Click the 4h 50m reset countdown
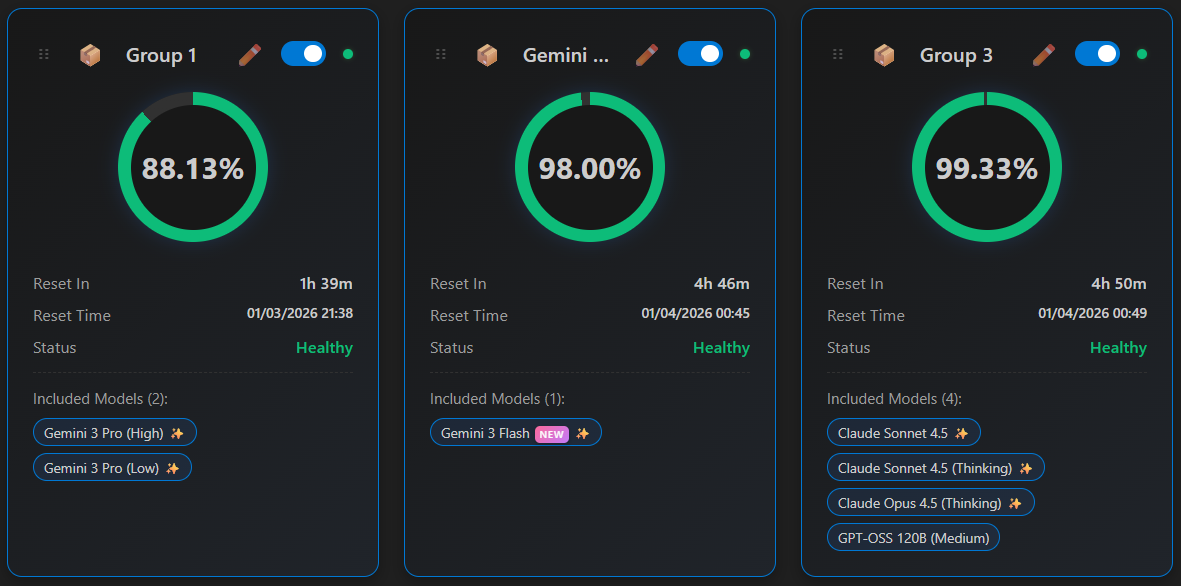This screenshot has height=586, width=1181. click(x=1119, y=284)
